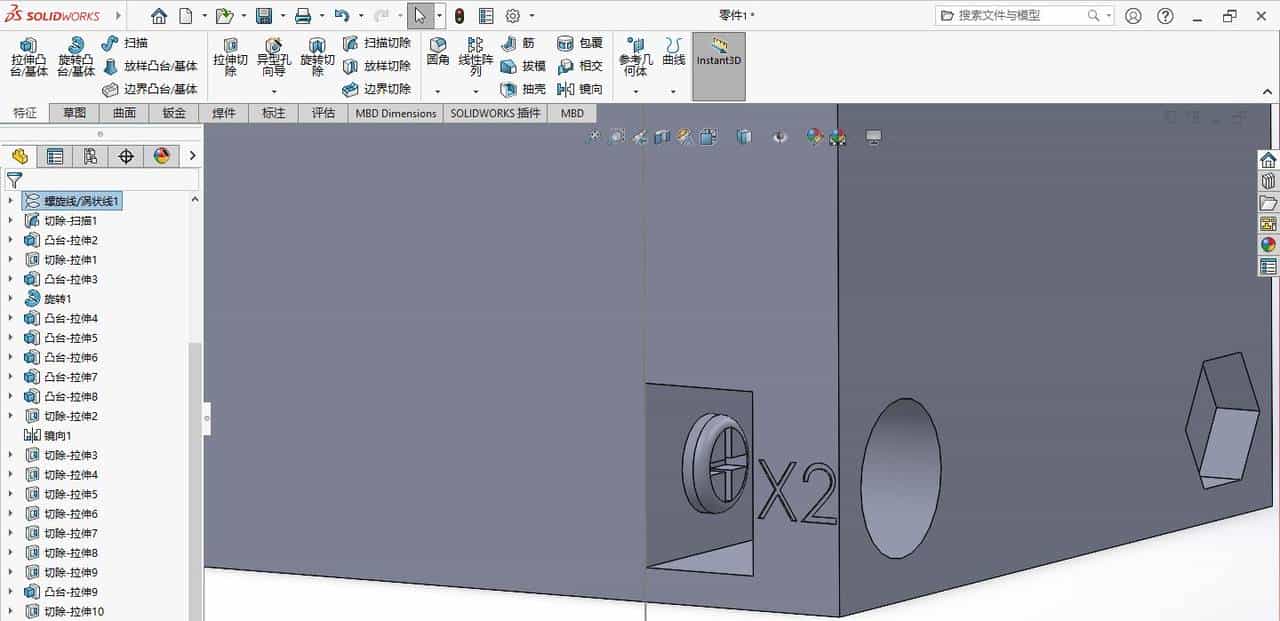Toggle the view settings sphere in heads-up toolbar
1280x621 pixels.
point(838,137)
